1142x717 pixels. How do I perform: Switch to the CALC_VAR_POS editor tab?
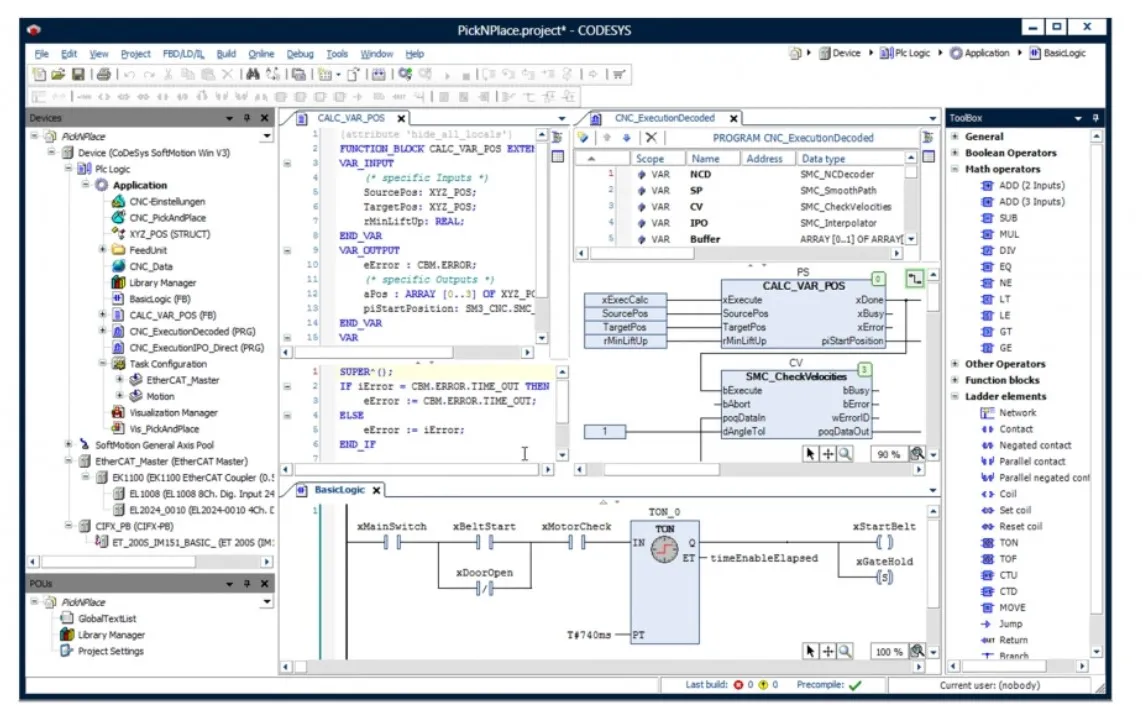click(x=350, y=118)
